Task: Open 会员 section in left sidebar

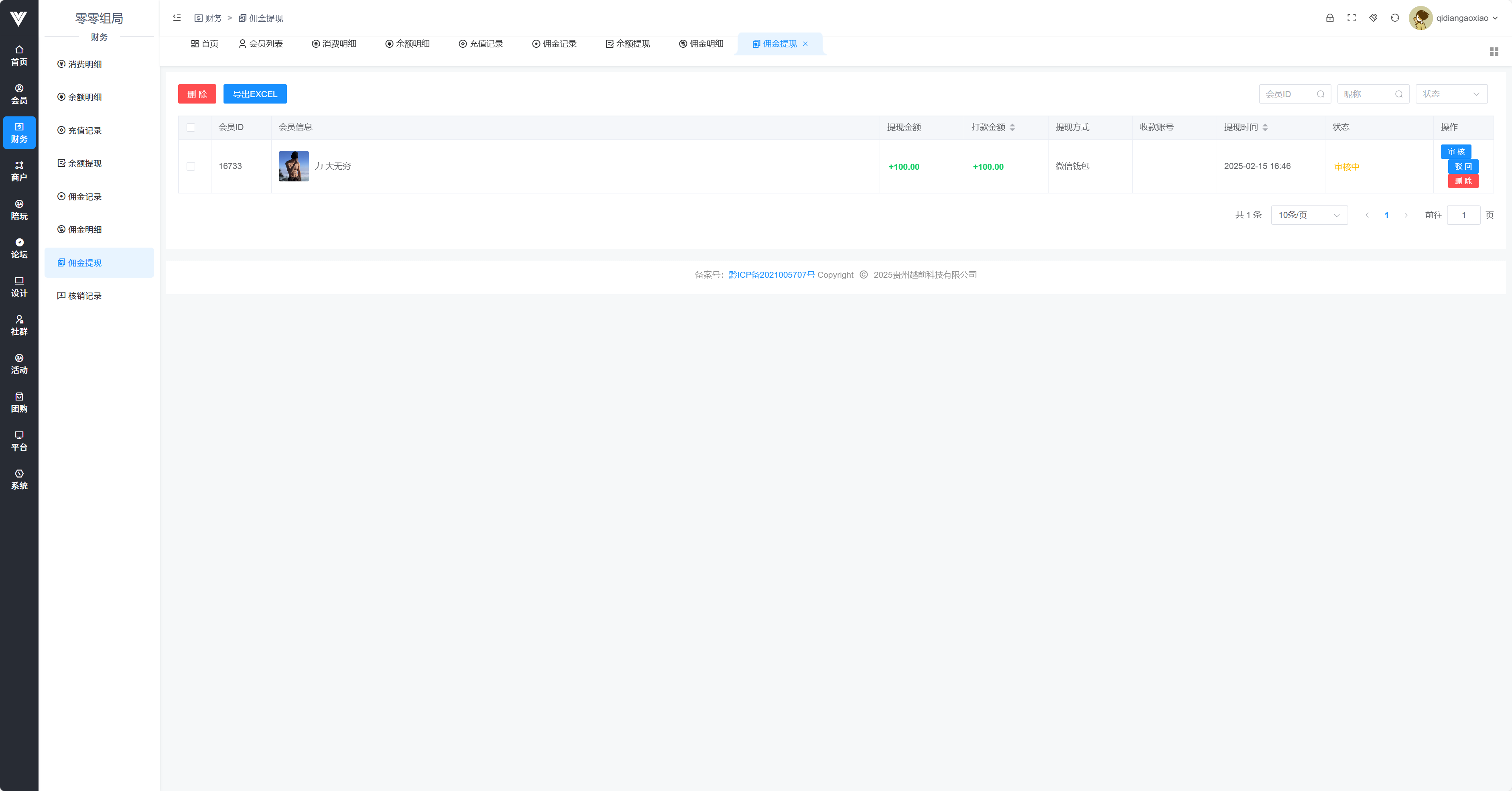Action: point(19,94)
